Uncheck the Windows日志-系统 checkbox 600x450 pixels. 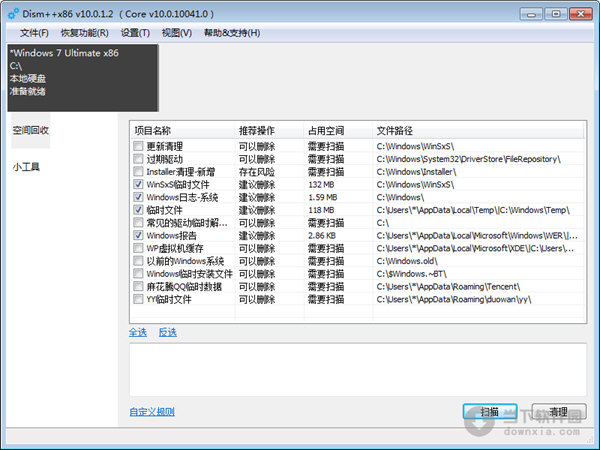pyautogui.click(x=138, y=197)
